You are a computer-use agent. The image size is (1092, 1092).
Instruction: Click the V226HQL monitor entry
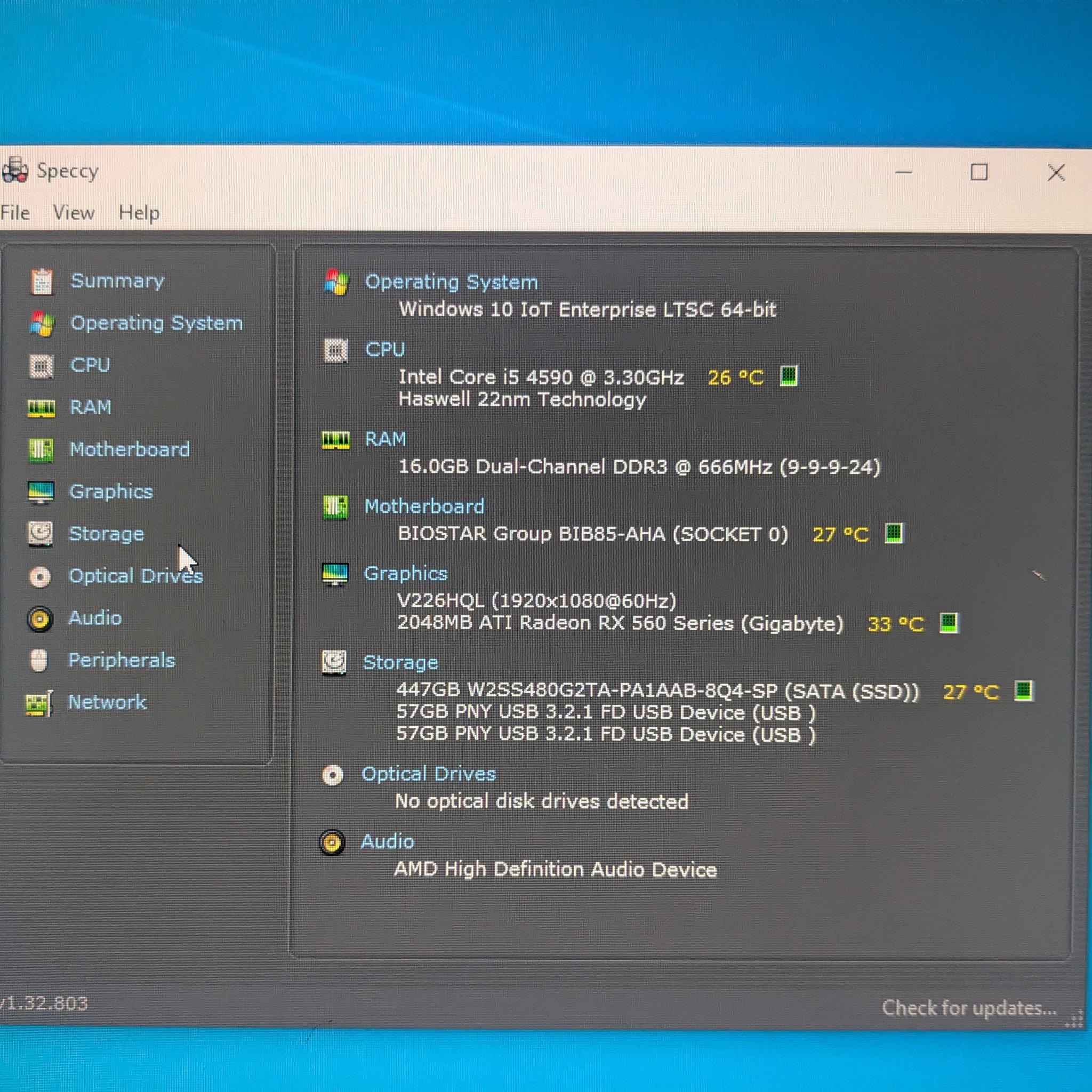[537, 601]
